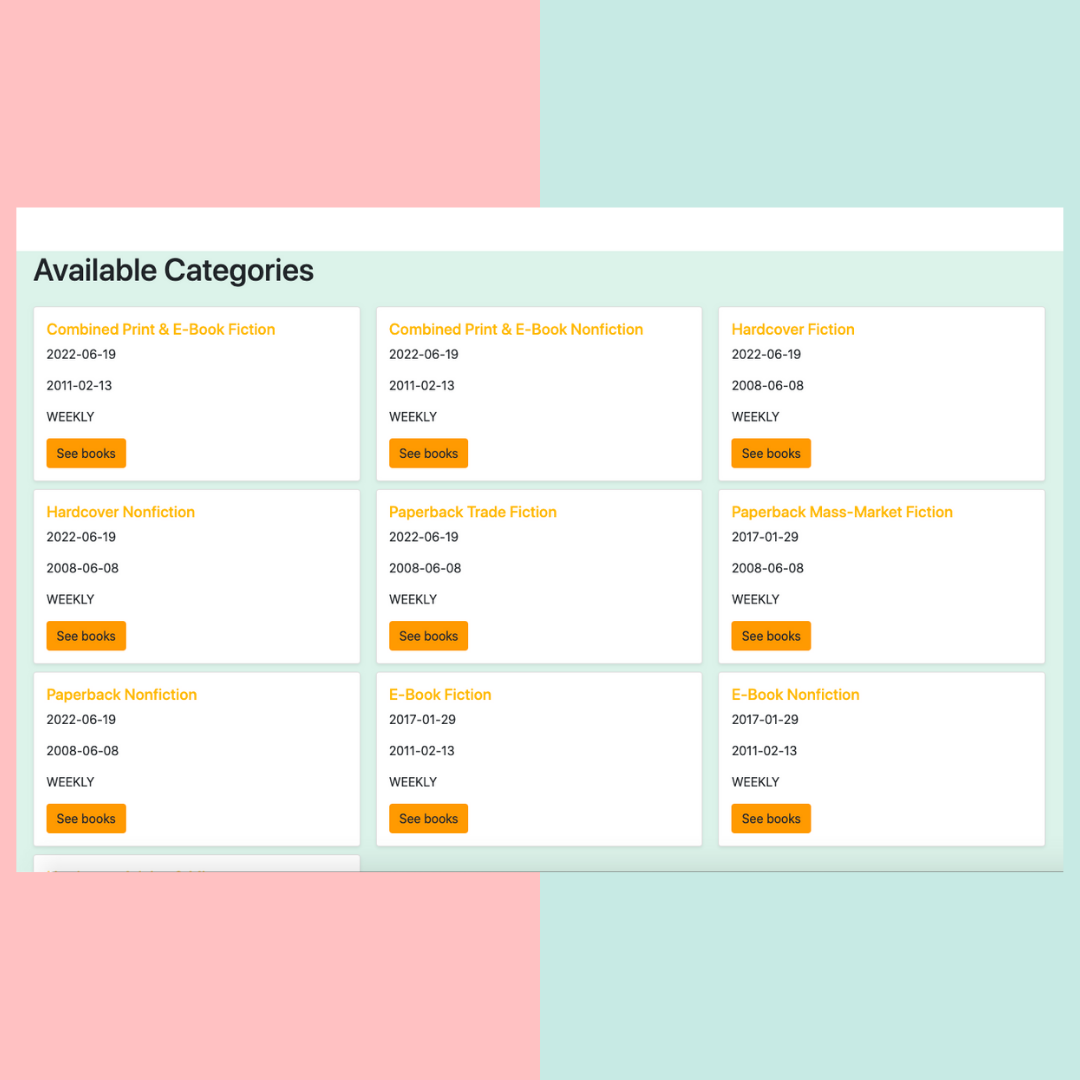Show books for E-Book Nonfiction
Screen dimensions: 1080x1080
click(x=771, y=819)
